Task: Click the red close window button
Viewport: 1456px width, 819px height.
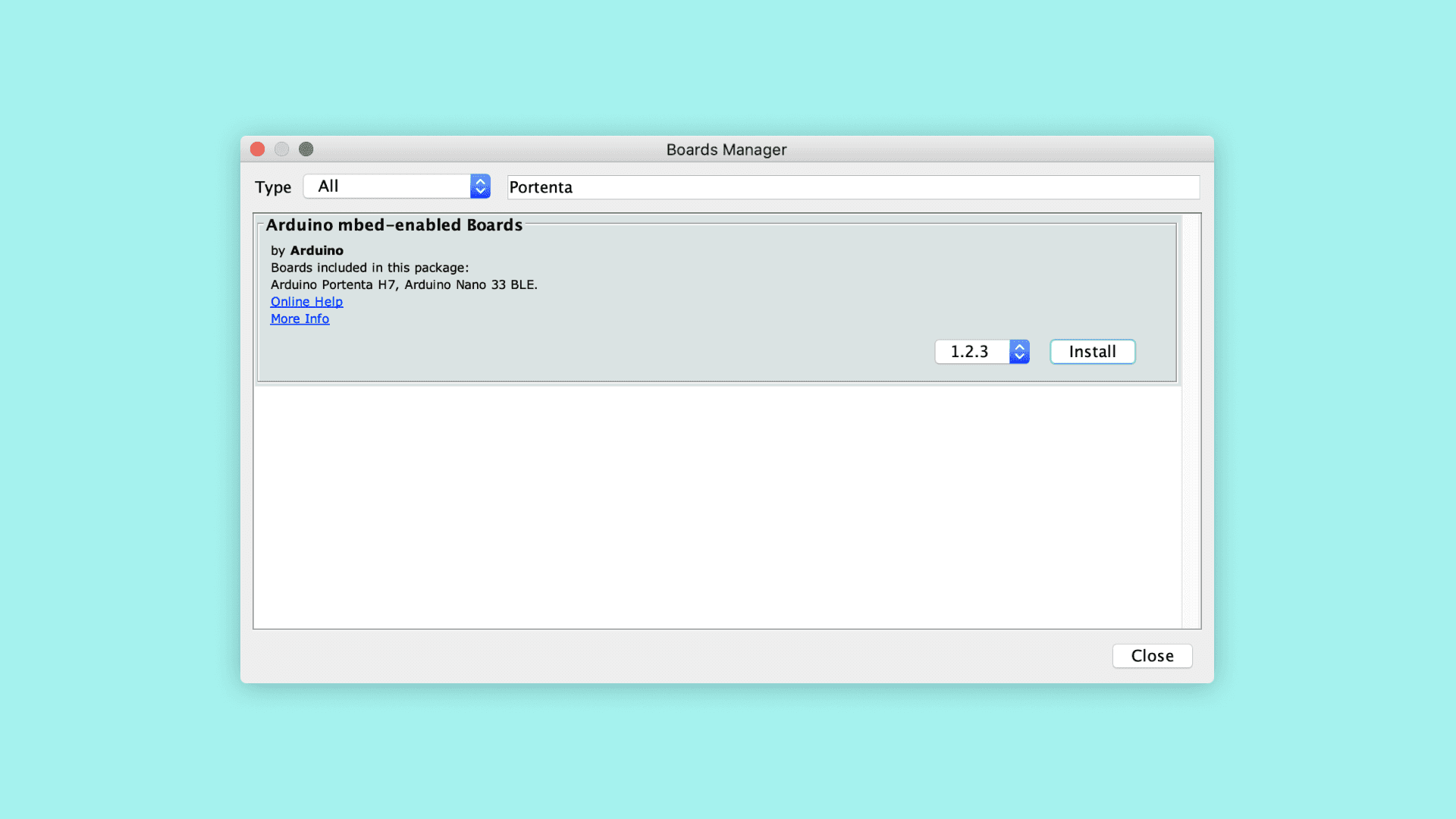Action: (258, 149)
